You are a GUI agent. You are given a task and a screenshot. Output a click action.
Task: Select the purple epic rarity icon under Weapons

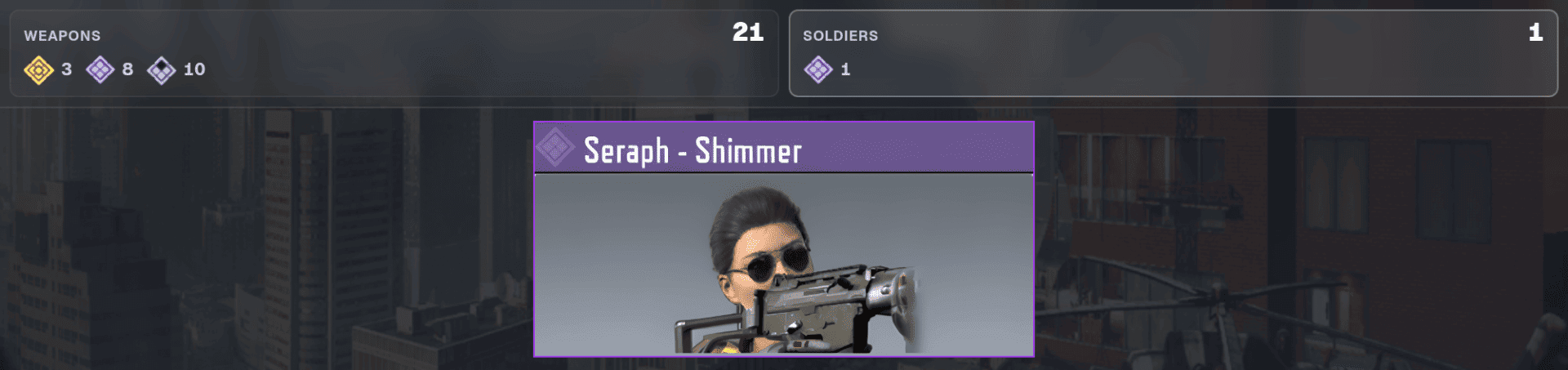100,70
